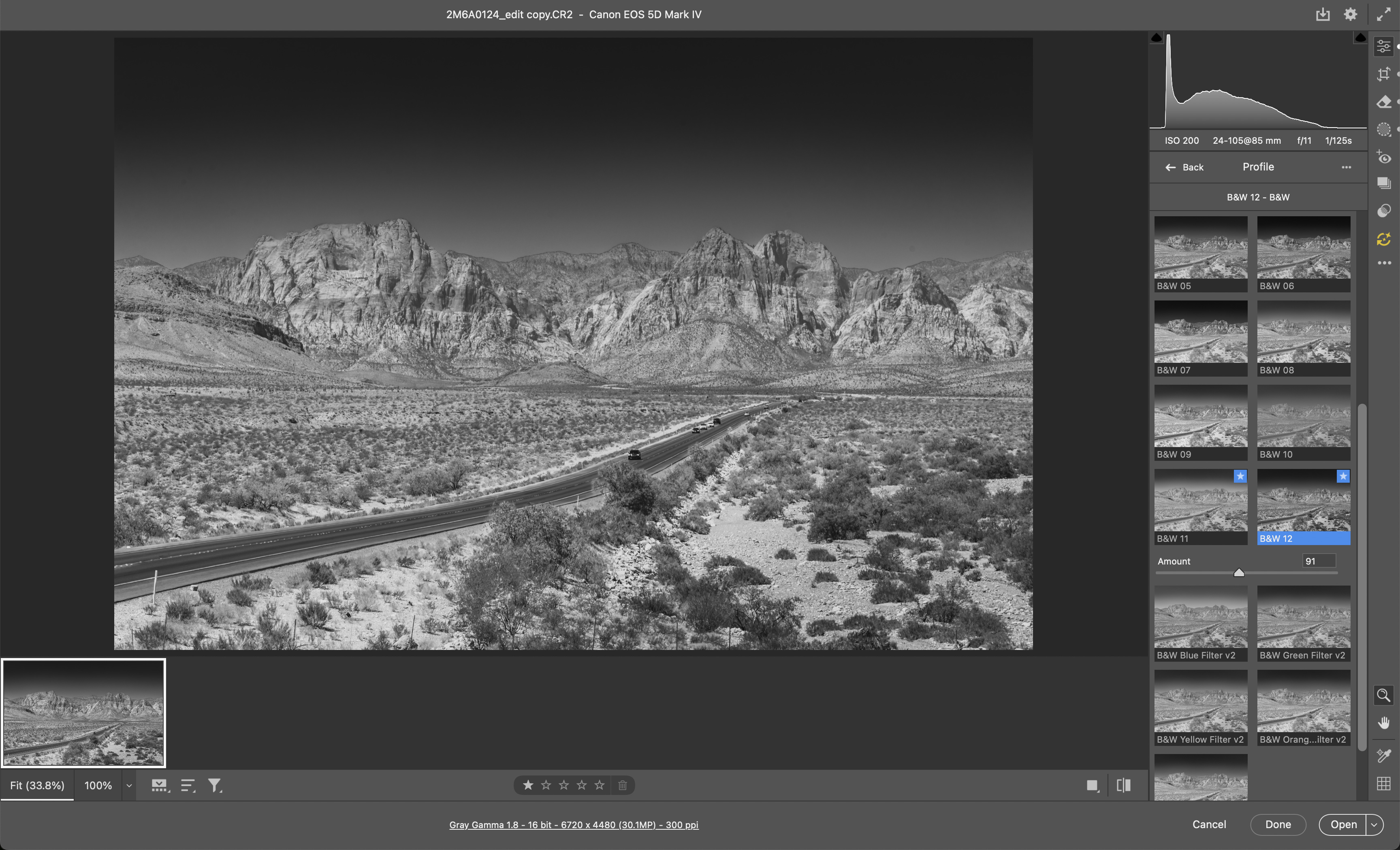Click the Done button
This screenshot has width=1400, height=850.
(1278, 824)
